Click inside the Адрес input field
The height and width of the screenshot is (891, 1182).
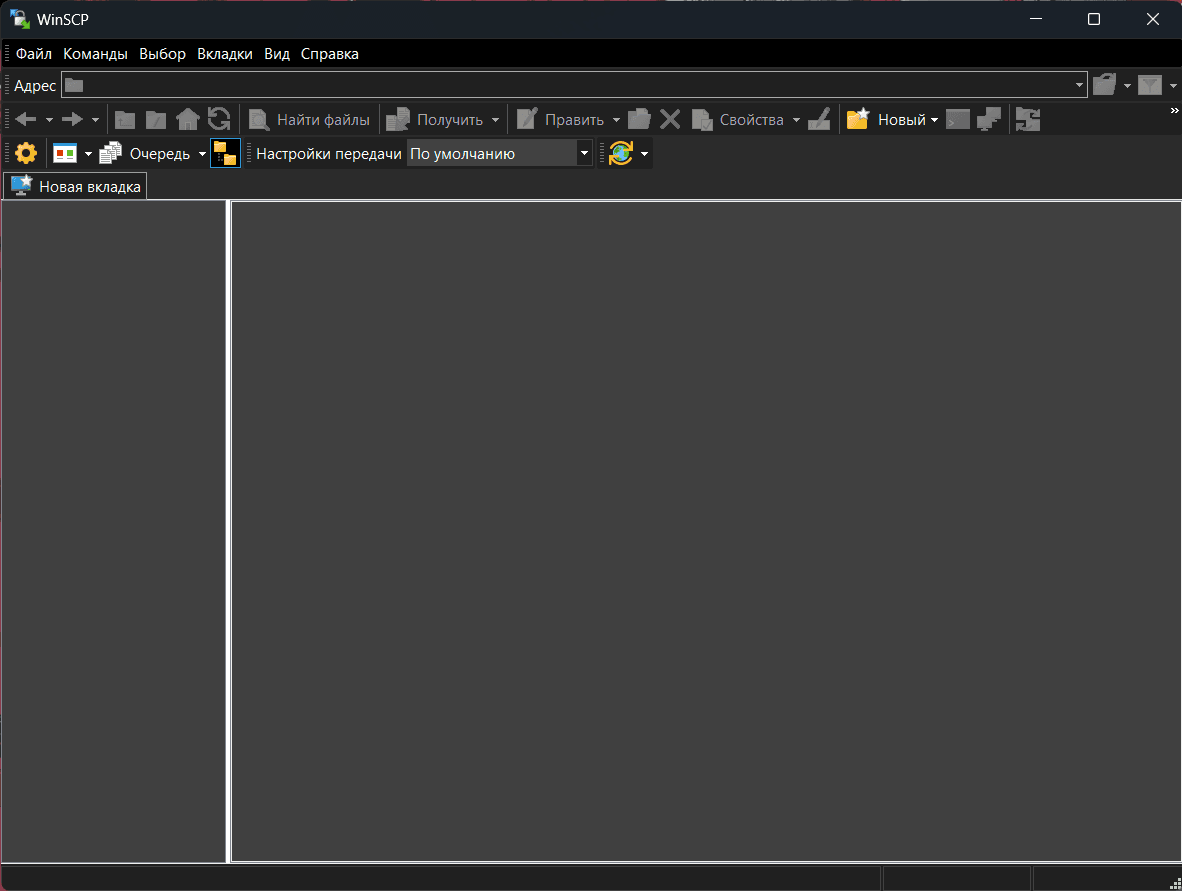570,86
